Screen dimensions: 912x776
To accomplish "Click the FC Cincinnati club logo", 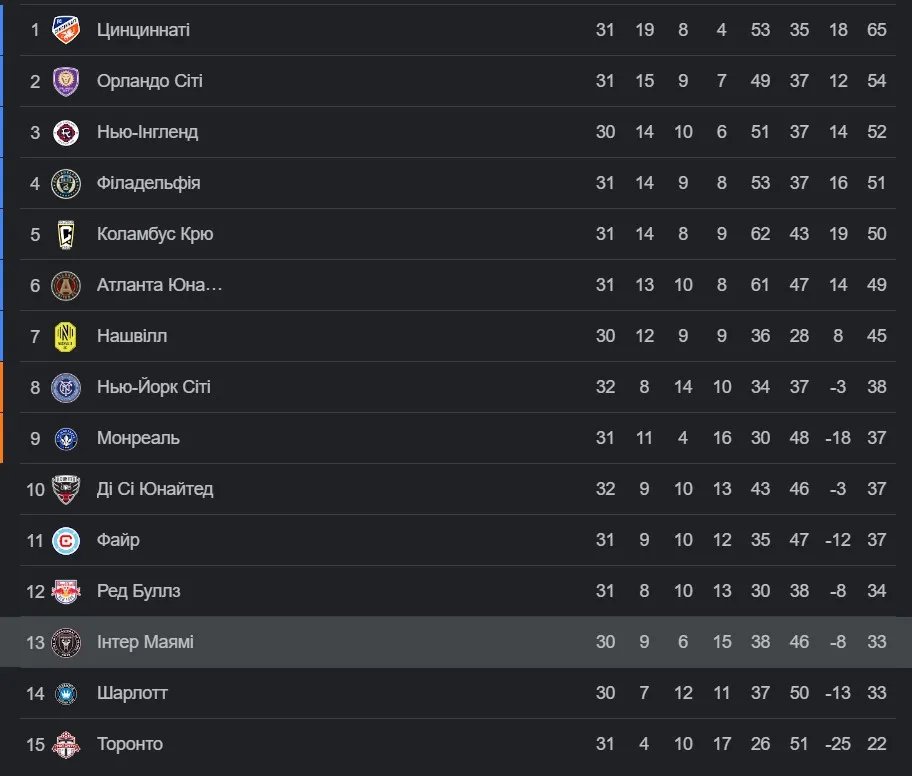I will pos(65,30).
